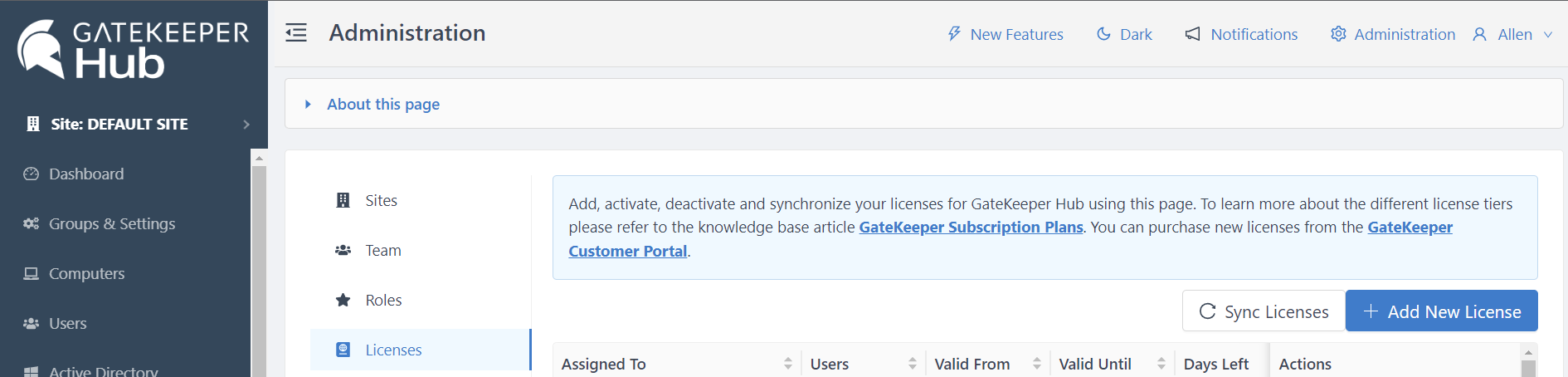This screenshot has height=377, width=1568.
Task: Open New Features lightning bolt icon
Action: (x=954, y=34)
